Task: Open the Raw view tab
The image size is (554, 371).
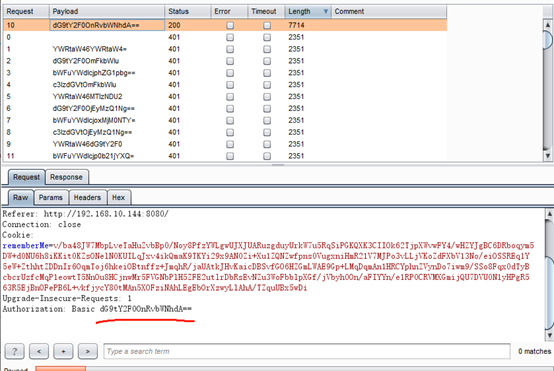Action: [20, 198]
